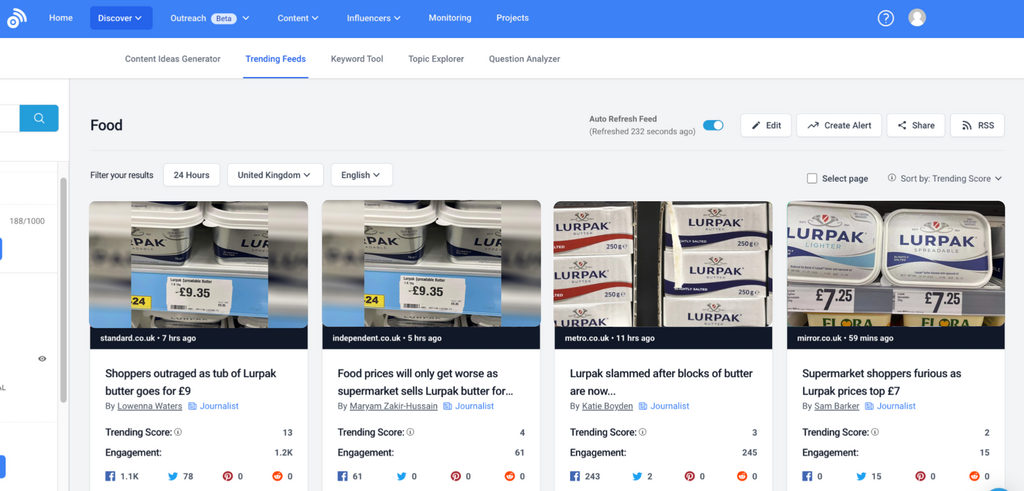This screenshot has height=491, width=1024.
Task: Open the English language dropdown
Action: tap(361, 175)
